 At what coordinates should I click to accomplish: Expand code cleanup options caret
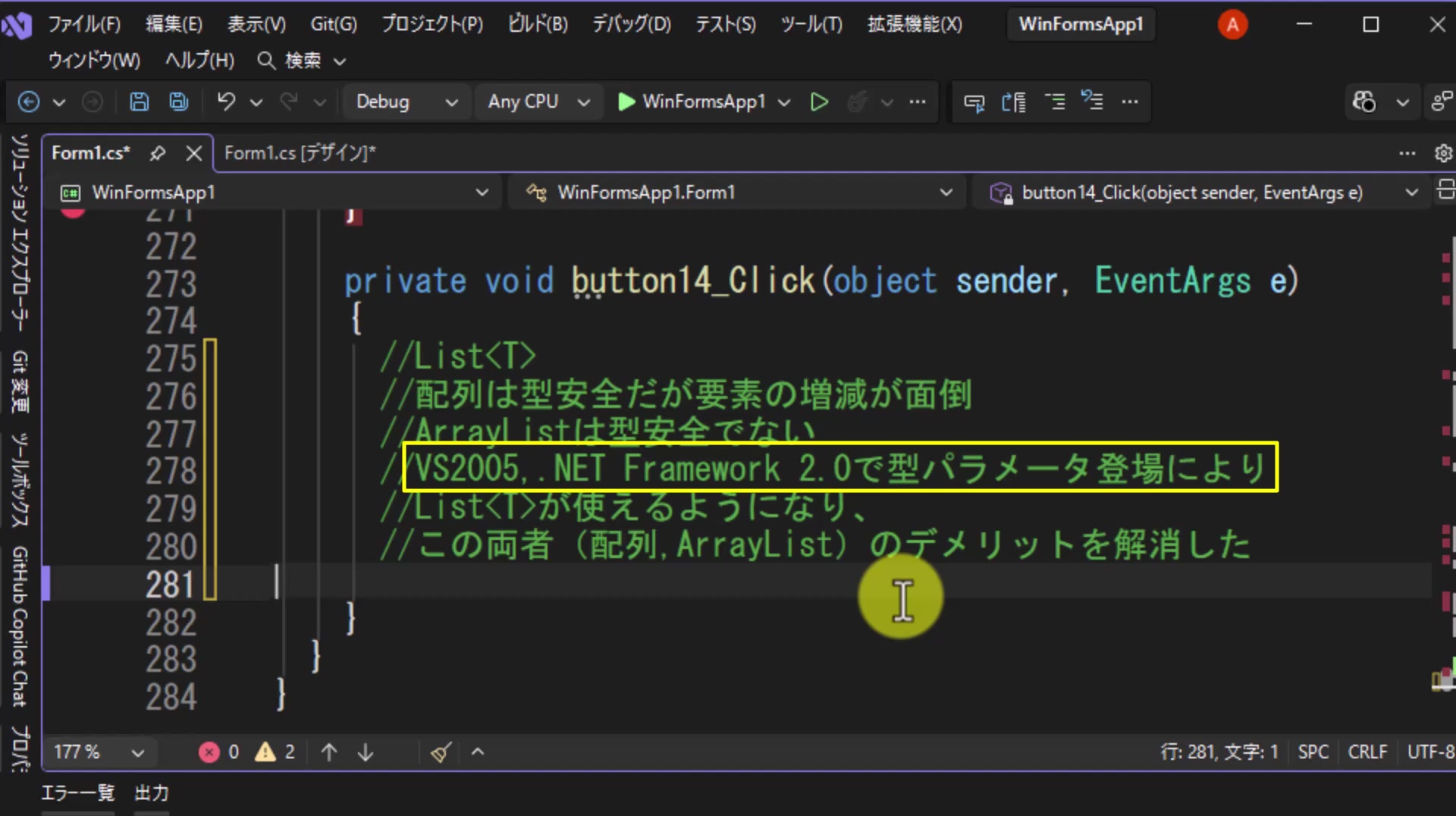[x=478, y=752]
